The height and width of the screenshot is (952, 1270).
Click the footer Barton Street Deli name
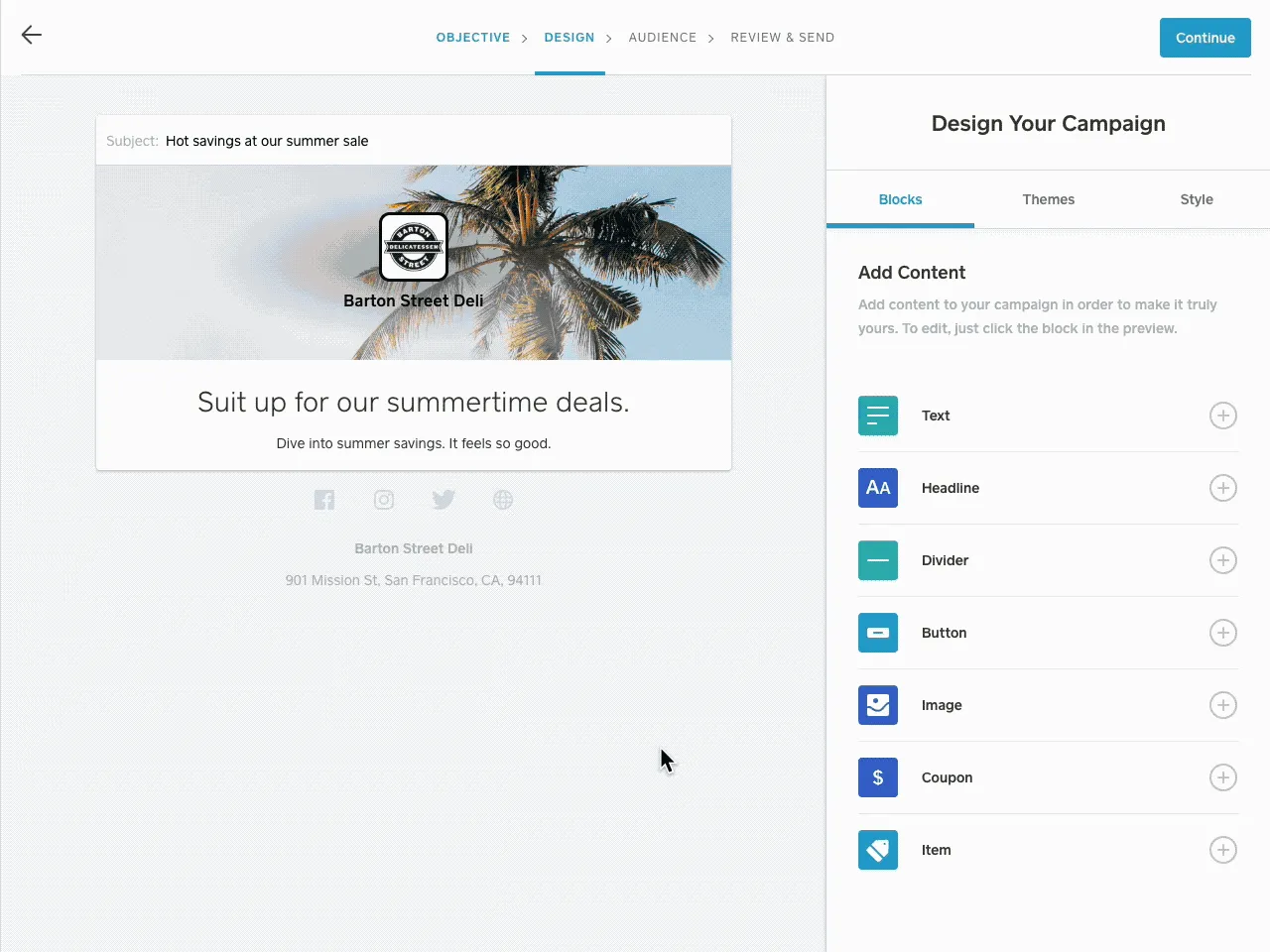tap(414, 548)
